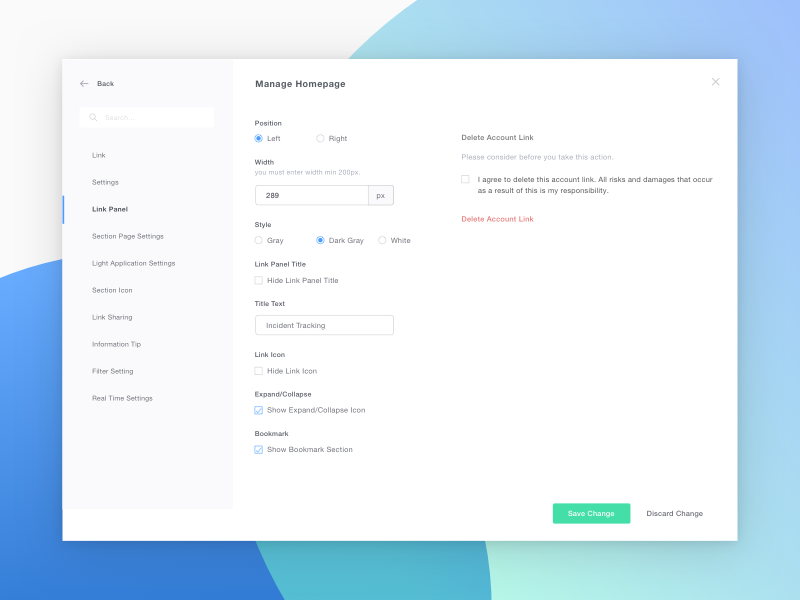Click the back arrow in the sidebar
800x600 pixels.
[84, 84]
